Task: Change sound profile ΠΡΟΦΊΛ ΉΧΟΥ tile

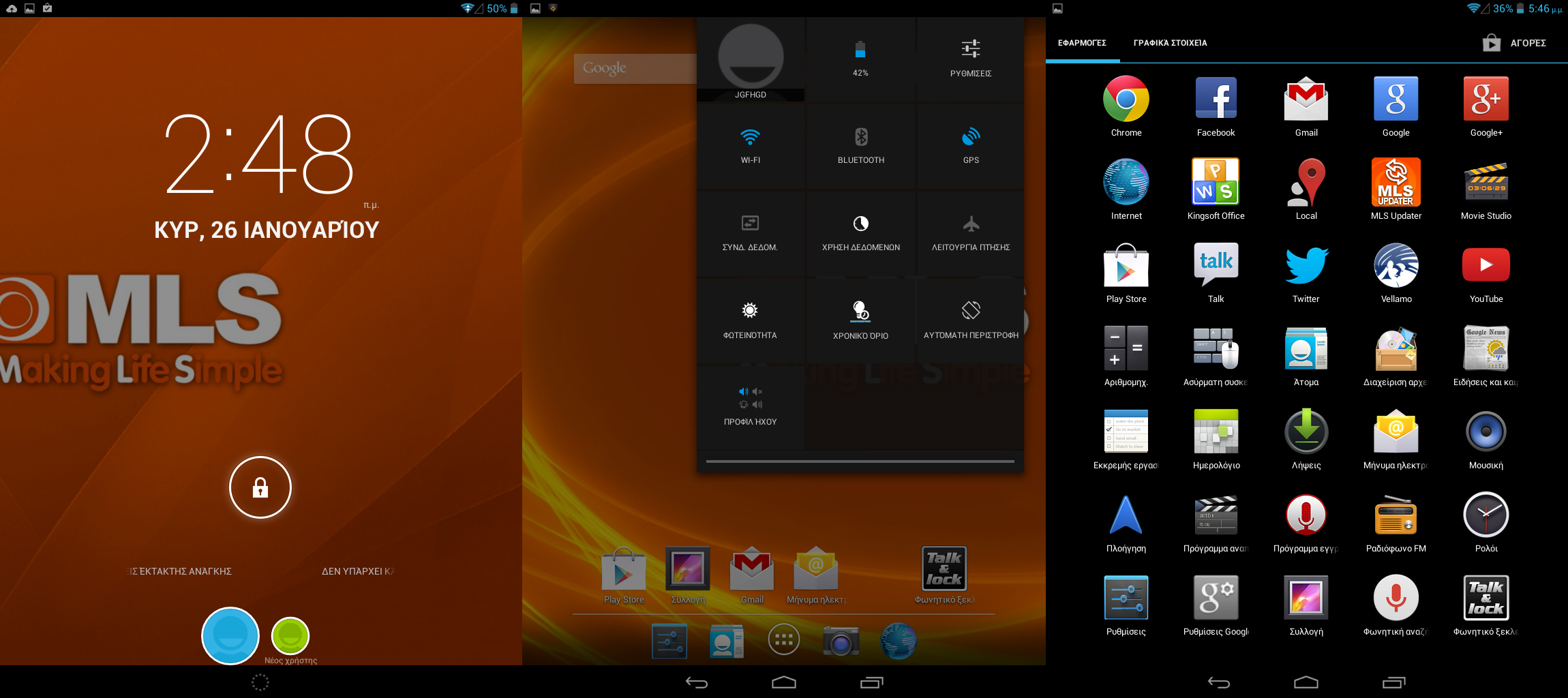Action: point(751,408)
